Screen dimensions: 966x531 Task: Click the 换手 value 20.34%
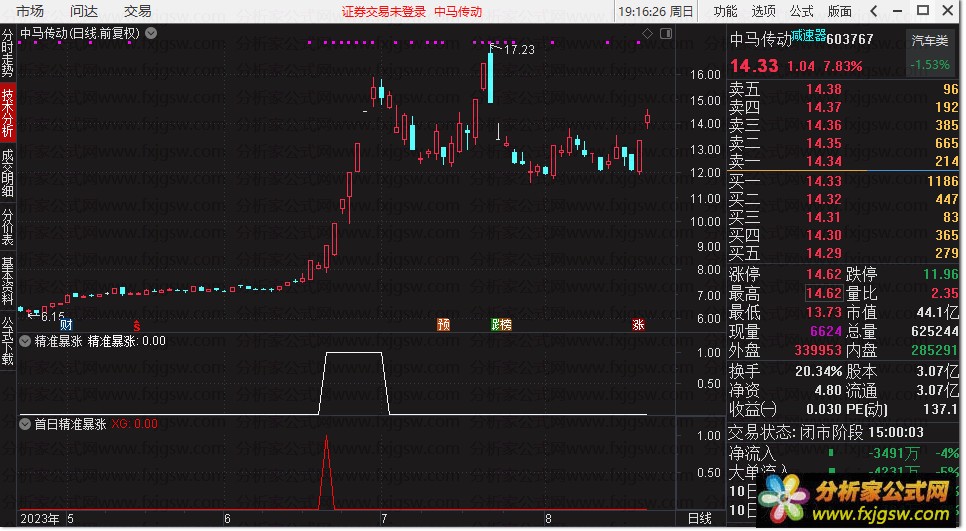point(818,371)
